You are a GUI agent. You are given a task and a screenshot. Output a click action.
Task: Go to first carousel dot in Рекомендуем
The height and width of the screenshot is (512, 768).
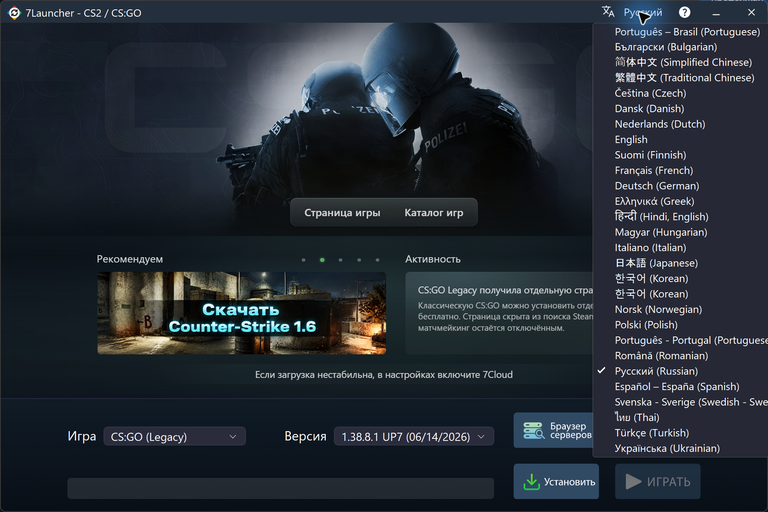(x=304, y=260)
